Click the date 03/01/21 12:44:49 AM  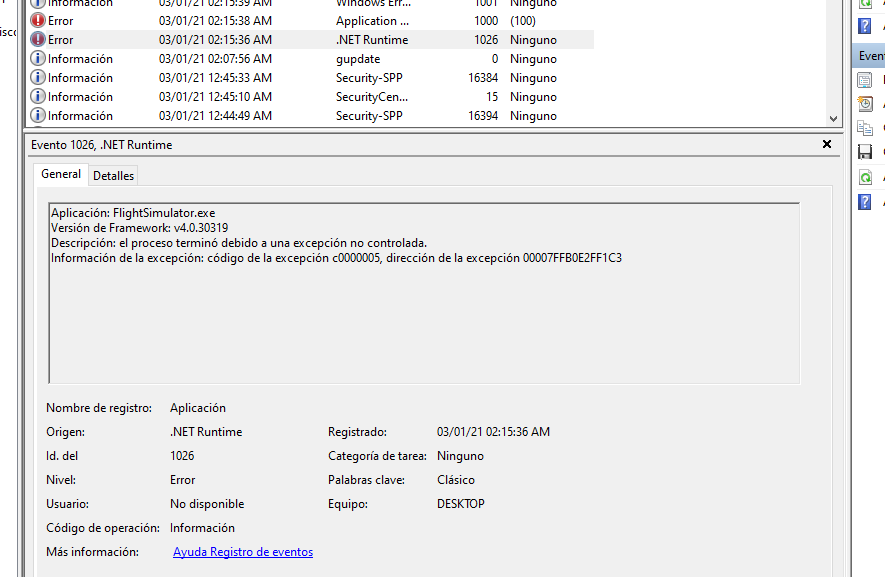click(x=215, y=116)
